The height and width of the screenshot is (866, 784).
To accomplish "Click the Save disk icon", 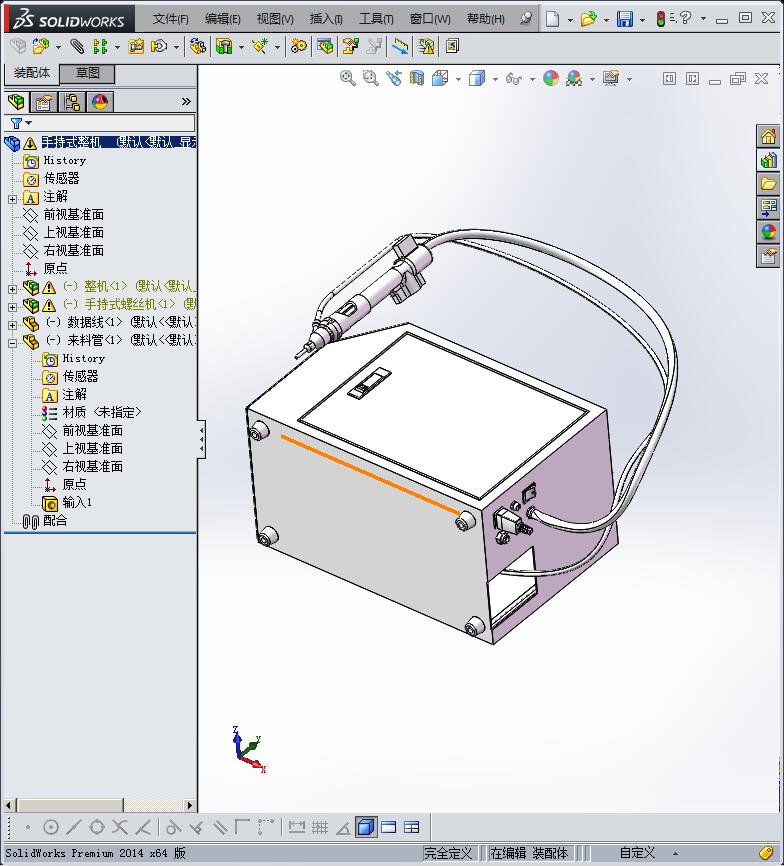I will (x=625, y=19).
